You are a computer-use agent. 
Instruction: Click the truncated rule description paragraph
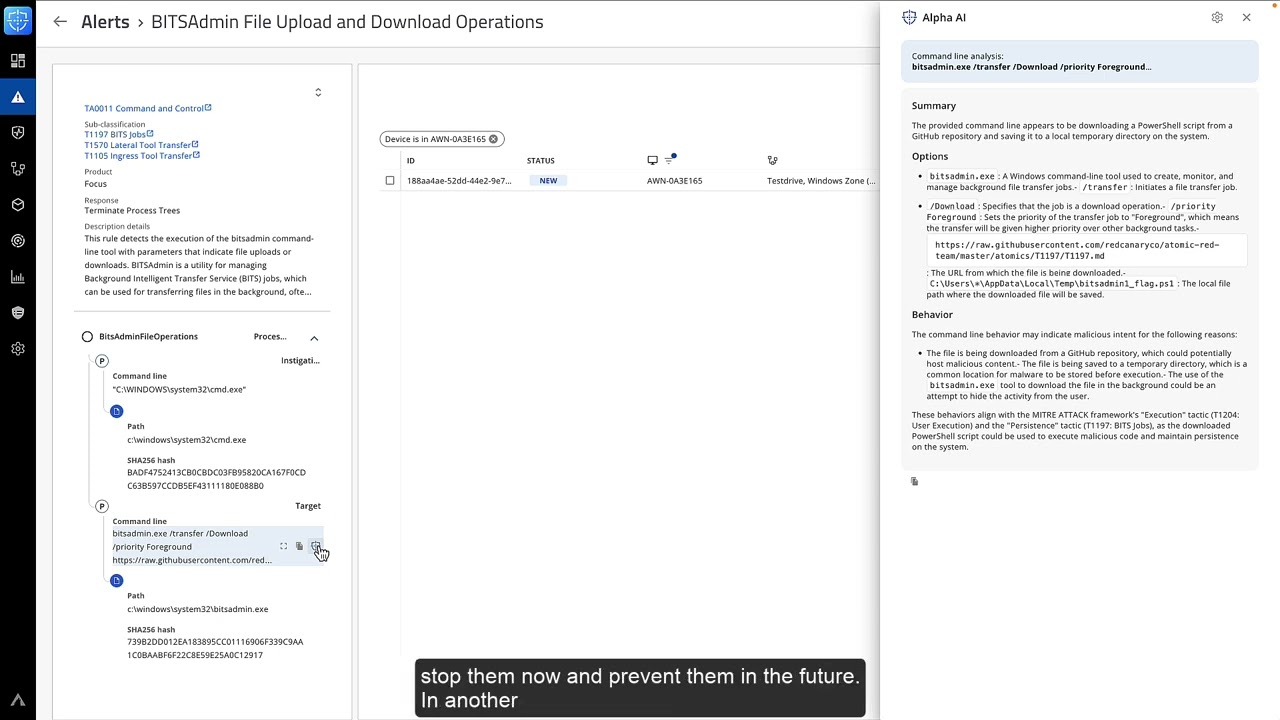199,265
